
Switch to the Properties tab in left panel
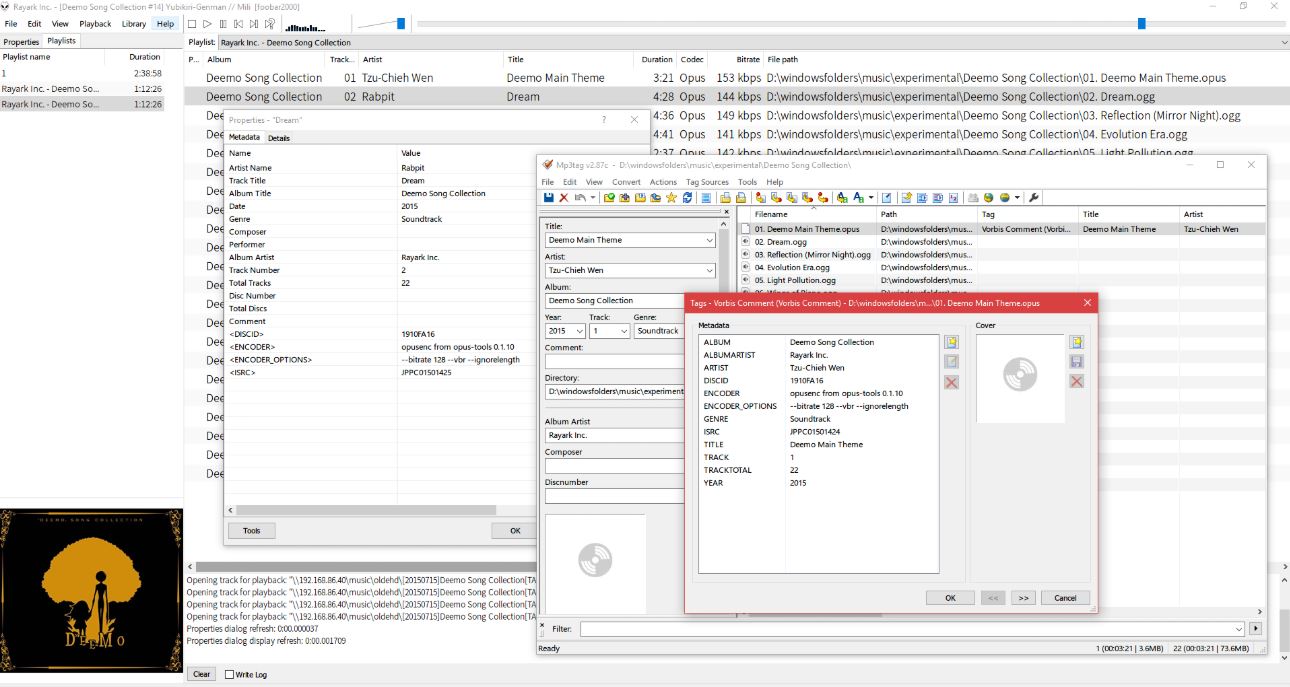click(21, 42)
